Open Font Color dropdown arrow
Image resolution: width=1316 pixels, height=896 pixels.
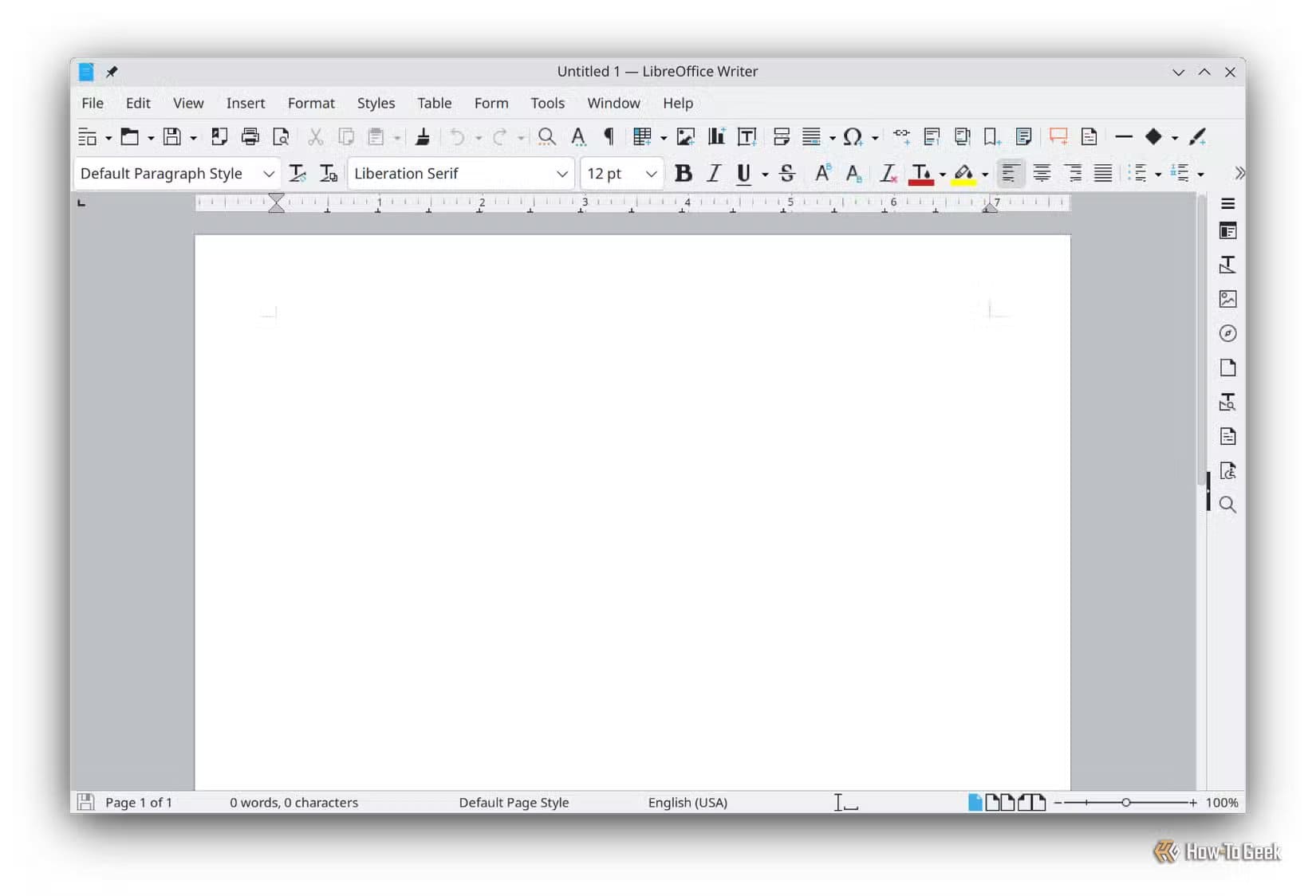click(x=943, y=175)
